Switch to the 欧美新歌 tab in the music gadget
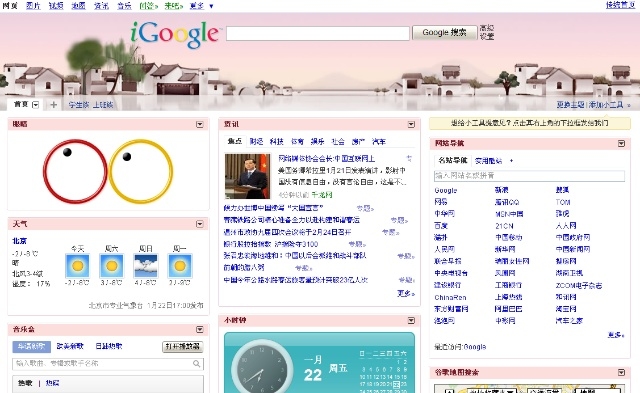Screen dimensions: 640x393 (70, 346)
